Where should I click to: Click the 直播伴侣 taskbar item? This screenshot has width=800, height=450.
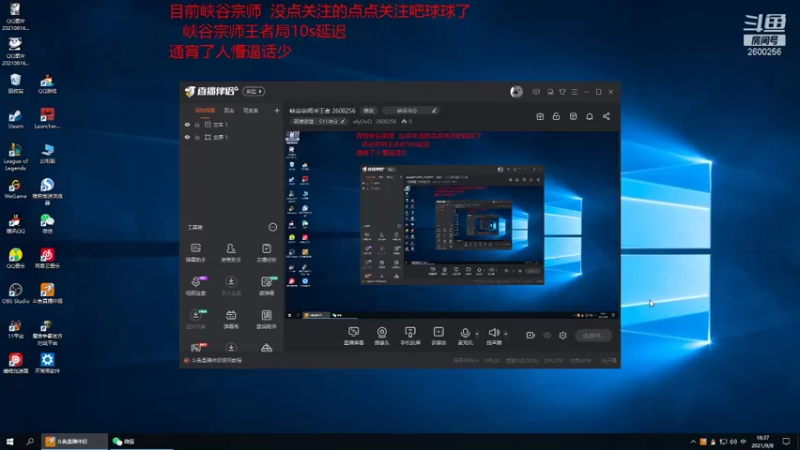coord(74,441)
